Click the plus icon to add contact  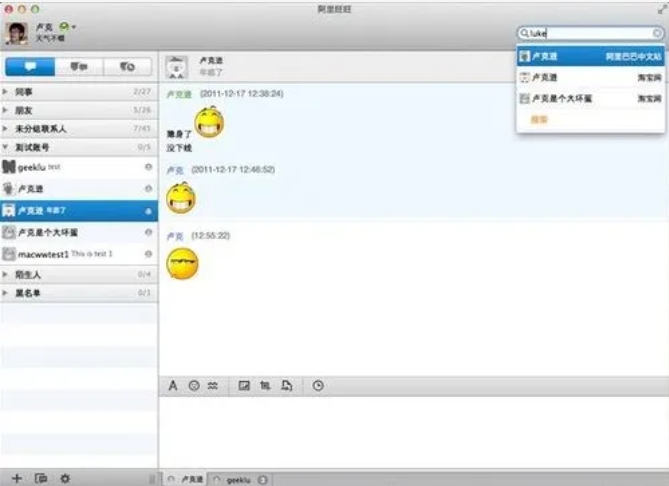point(17,478)
